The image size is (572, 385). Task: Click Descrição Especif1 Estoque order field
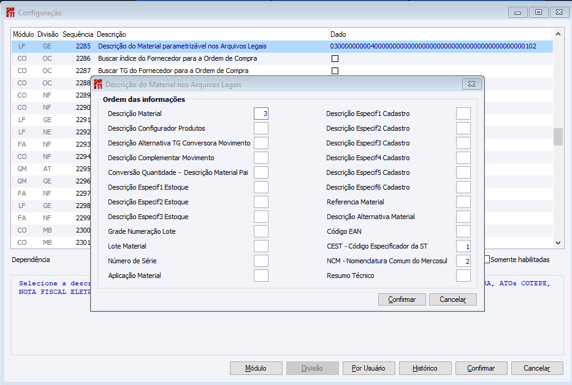pyautogui.click(x=261, y=187)
